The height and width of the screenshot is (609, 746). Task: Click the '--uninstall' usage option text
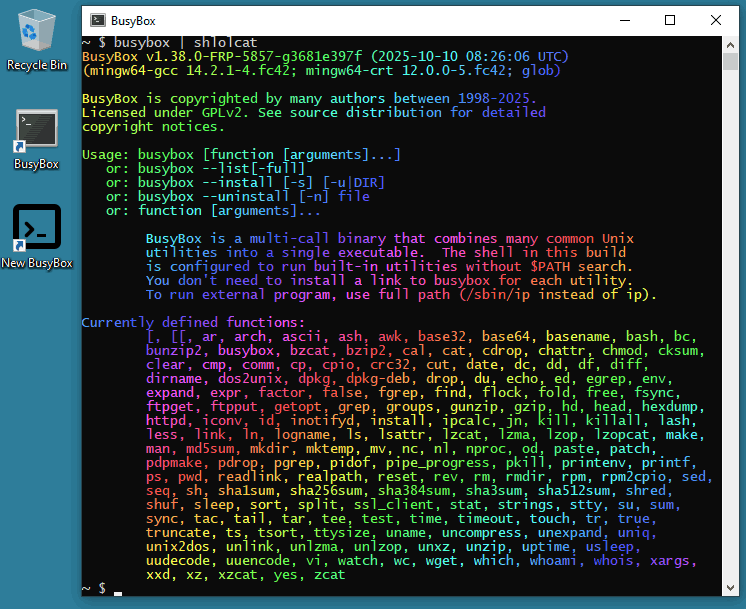pos(245,196)
